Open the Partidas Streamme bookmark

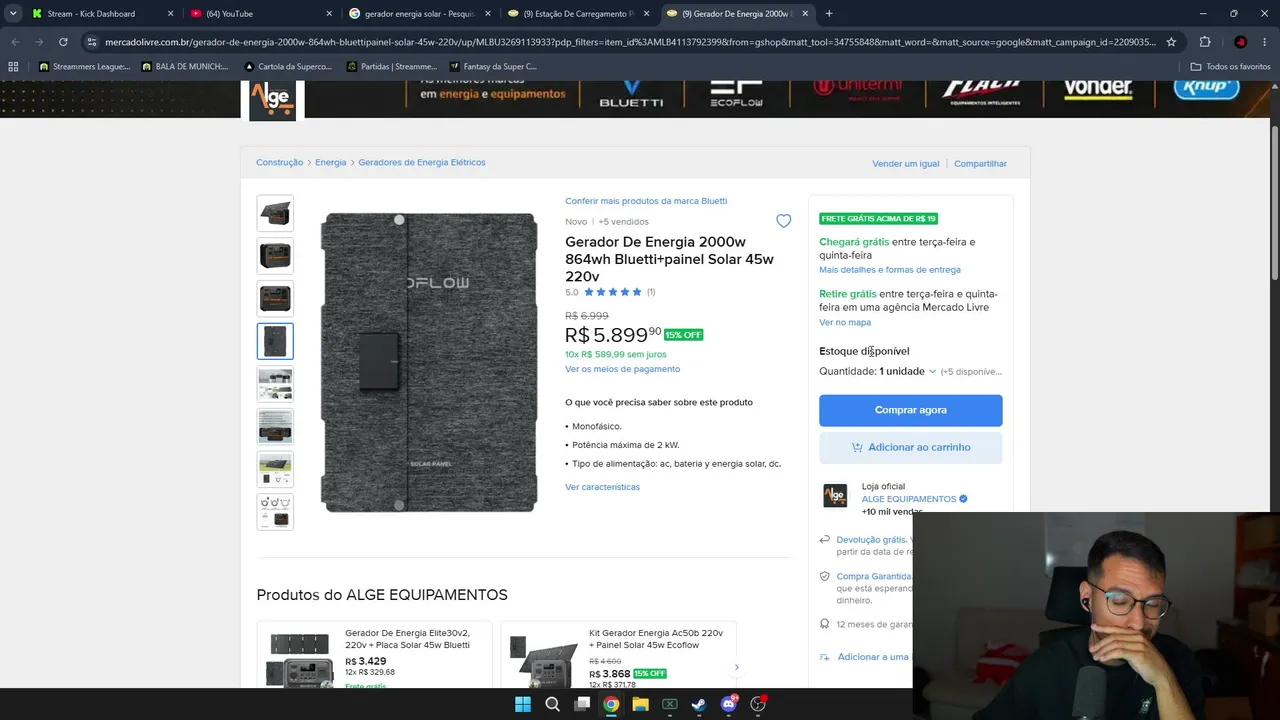coord(391,67)
